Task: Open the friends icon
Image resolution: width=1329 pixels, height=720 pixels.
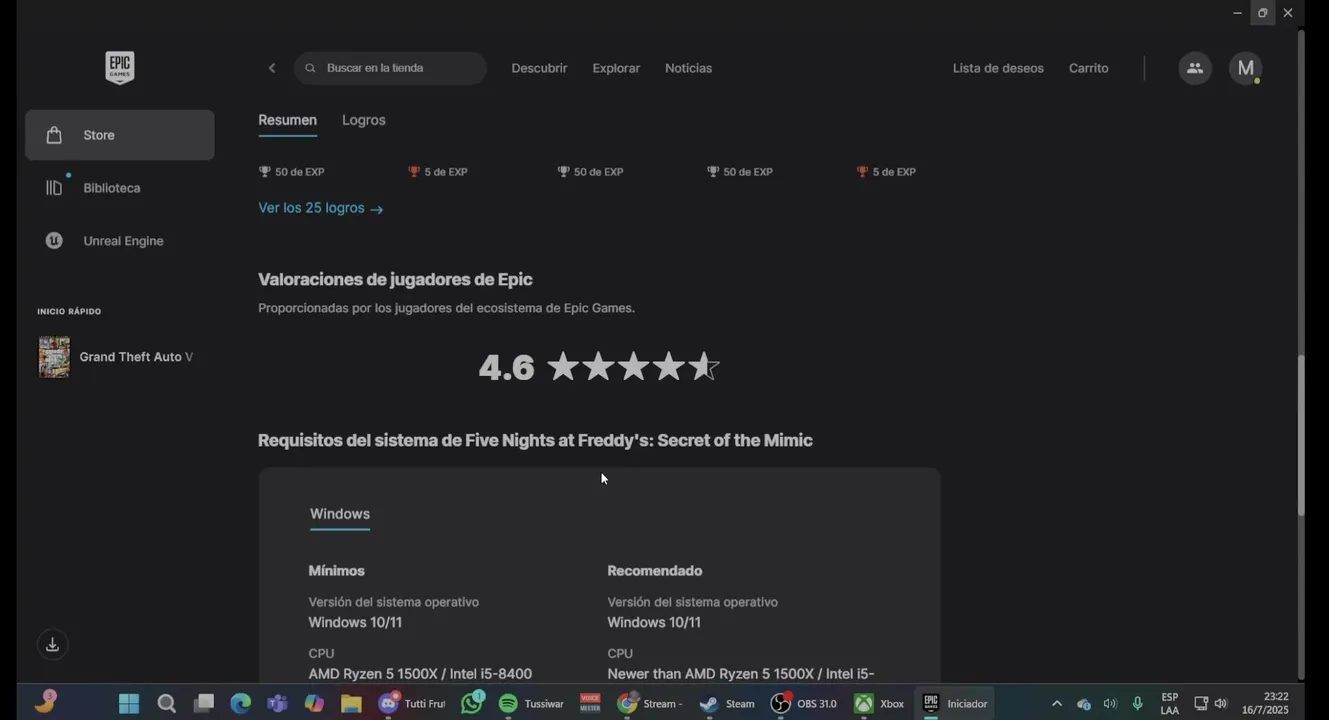Action: pos(1195,68)
